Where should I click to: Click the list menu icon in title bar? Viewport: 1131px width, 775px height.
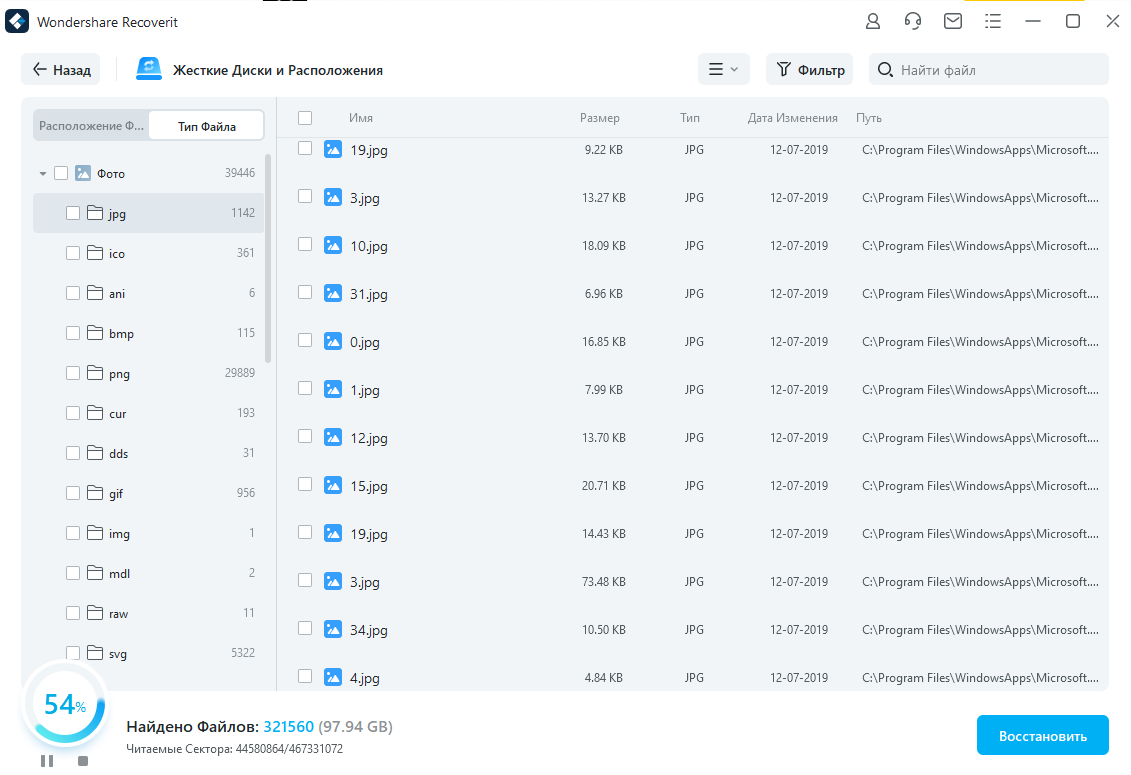tap(992, 21)
